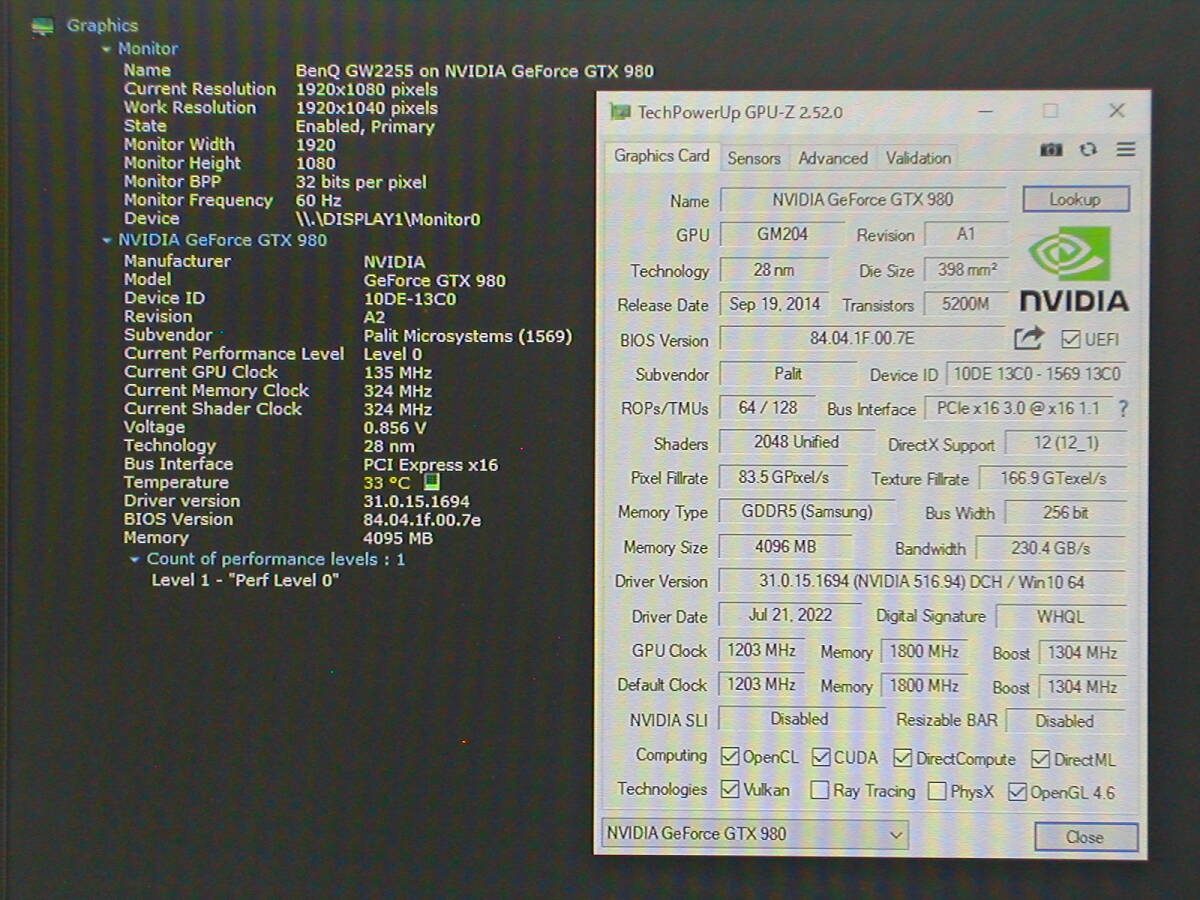The width and height of the screenshot is (1200, 900).
Task: Click the Bandwidth 230.4 GB/s field
Action: (1050, 548)
